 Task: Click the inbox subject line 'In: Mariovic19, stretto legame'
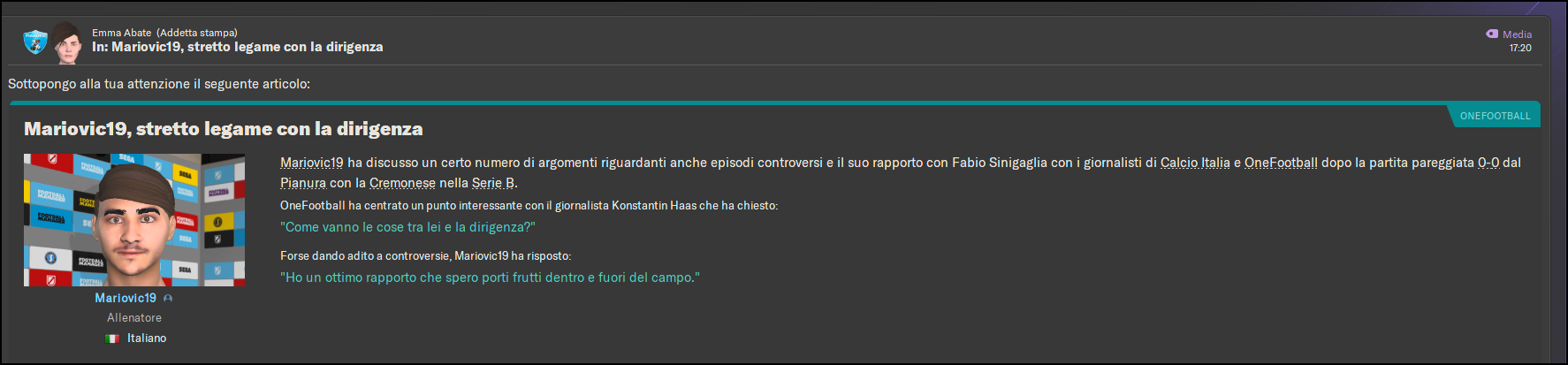tap(238, 47)
